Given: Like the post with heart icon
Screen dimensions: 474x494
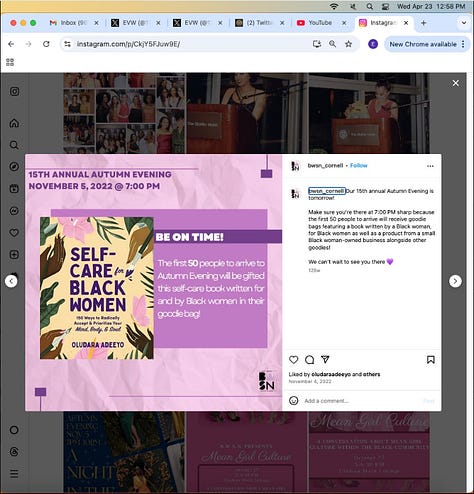Looking at the screenshot, I should point(293,360).
